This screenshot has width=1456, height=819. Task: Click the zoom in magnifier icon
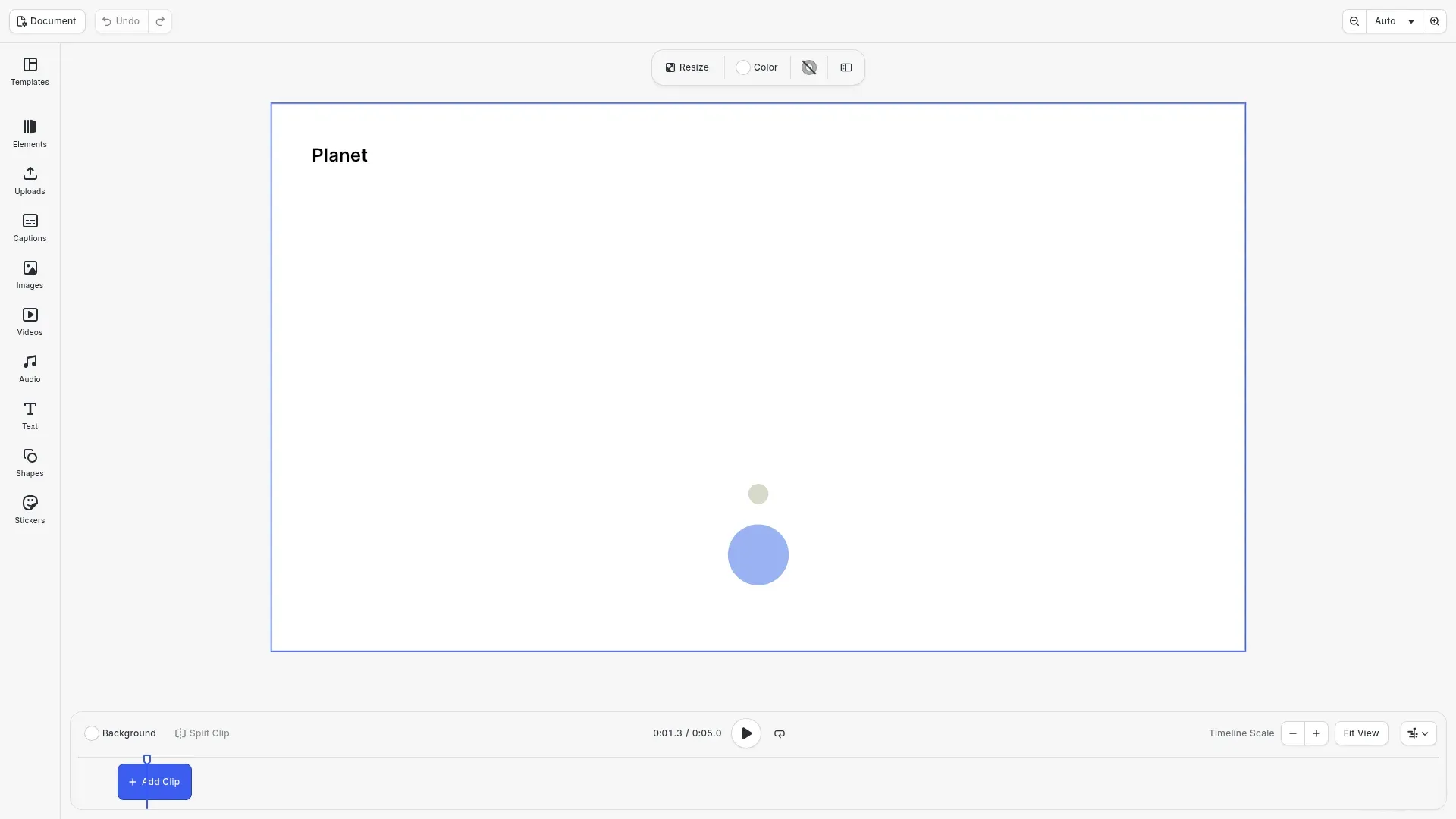coord(1435,21)
